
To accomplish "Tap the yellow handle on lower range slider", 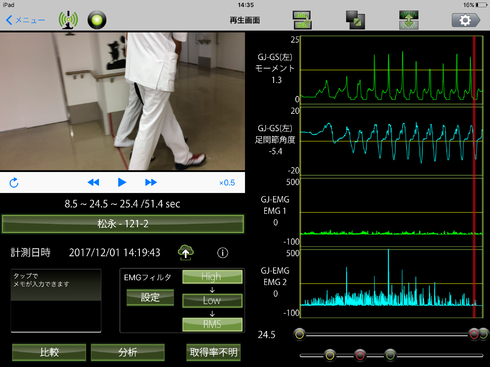I will (330, 355).
